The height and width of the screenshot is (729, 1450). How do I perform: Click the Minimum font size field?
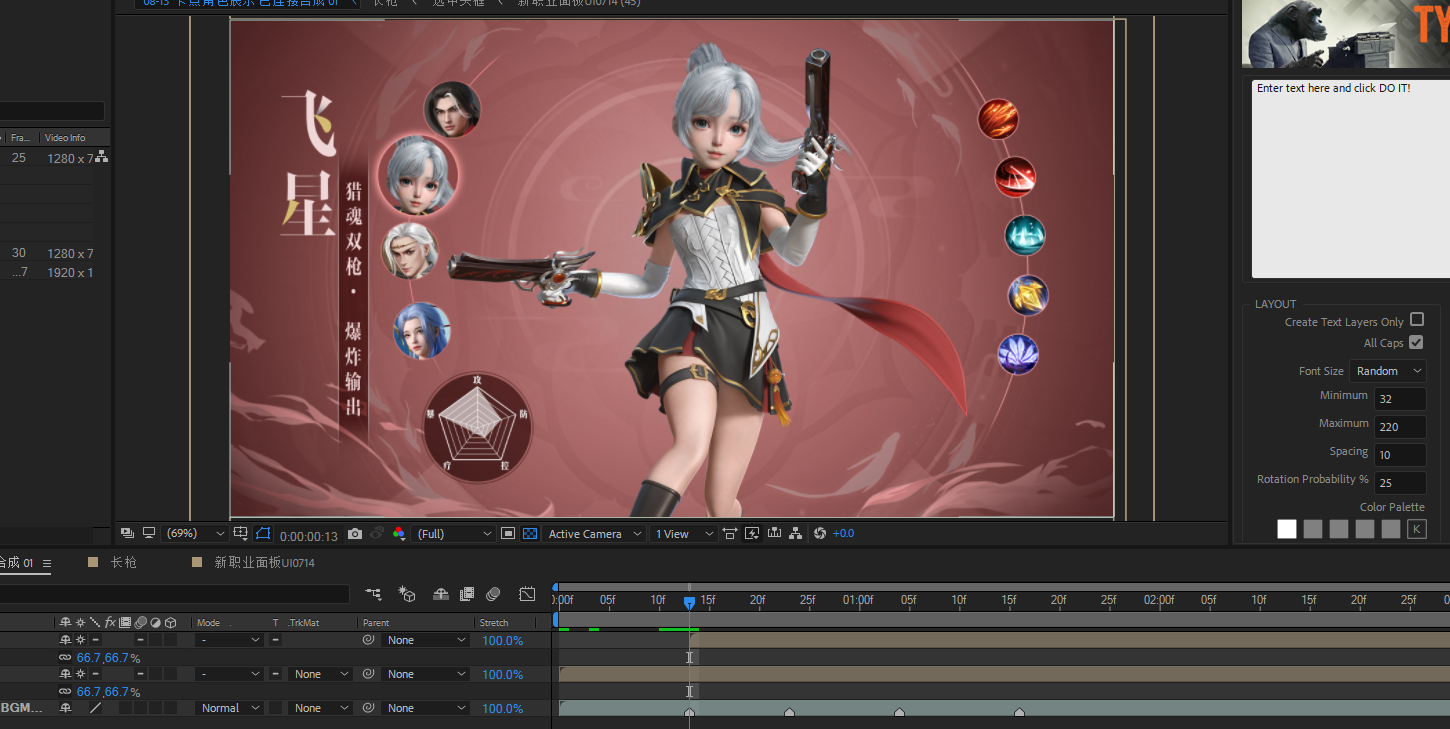coord(1400,399)
